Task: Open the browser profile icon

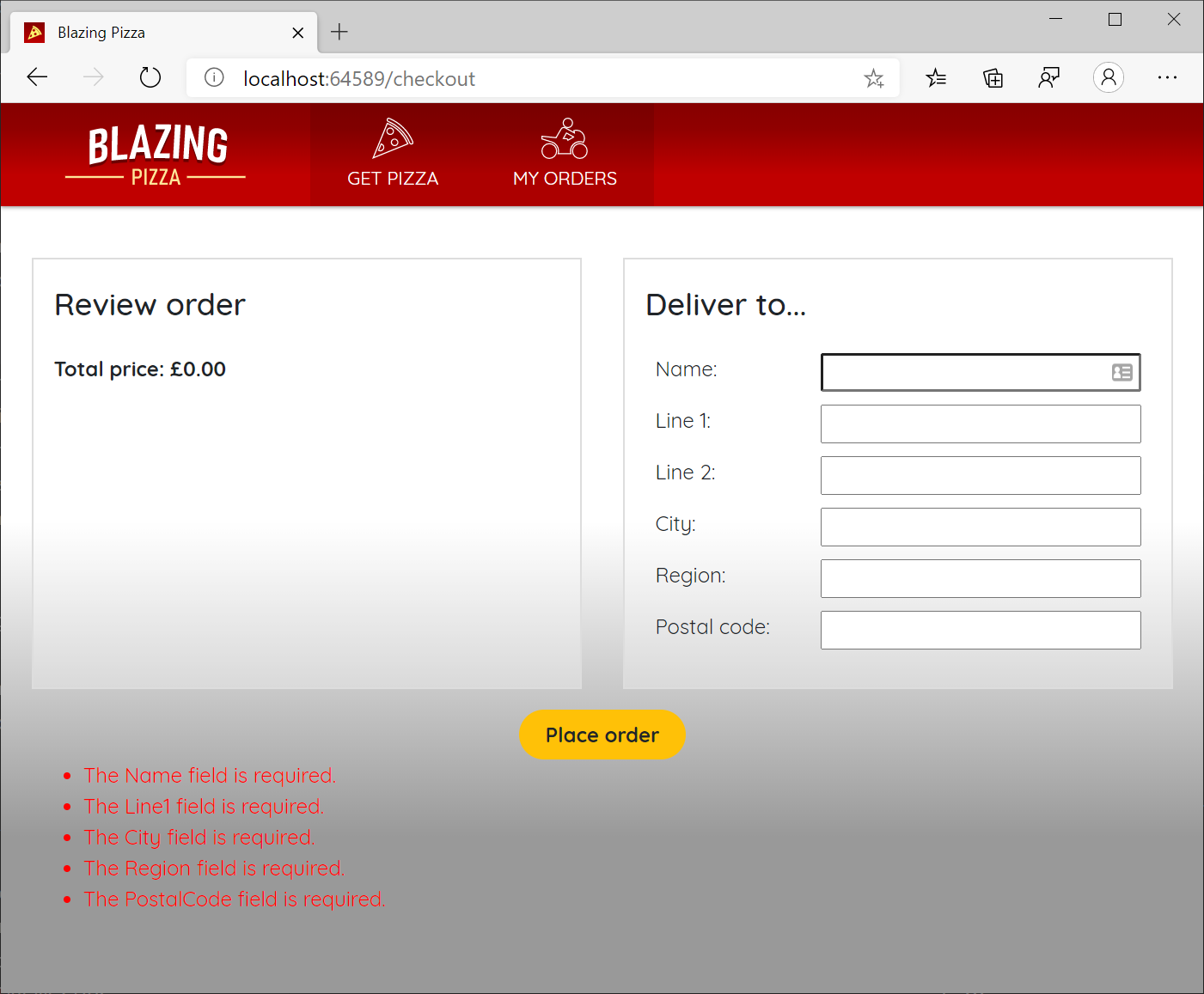Action: coord(1109,78)
